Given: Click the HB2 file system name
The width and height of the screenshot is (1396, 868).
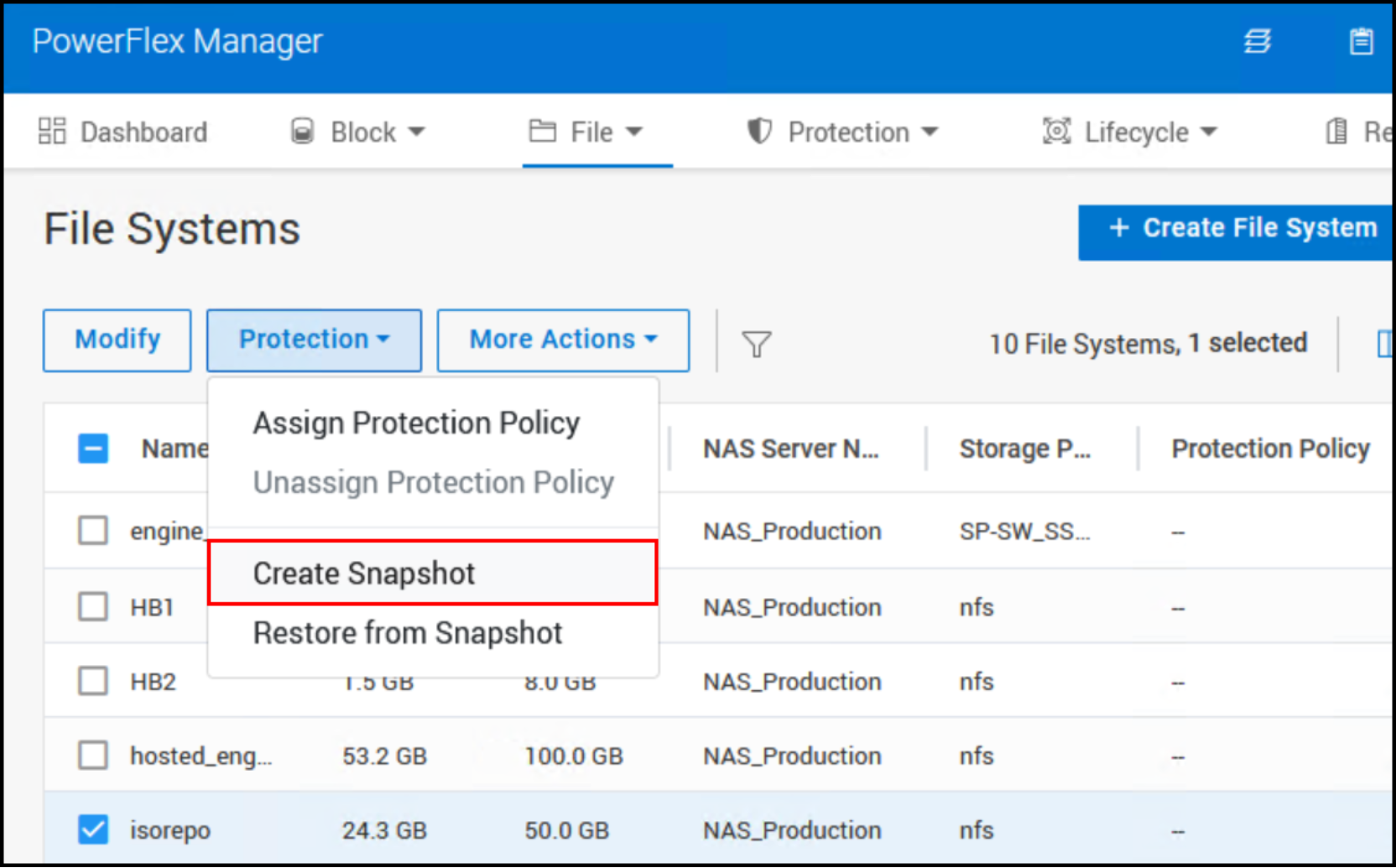Looking at the screenshot, I should click(153, 681).
